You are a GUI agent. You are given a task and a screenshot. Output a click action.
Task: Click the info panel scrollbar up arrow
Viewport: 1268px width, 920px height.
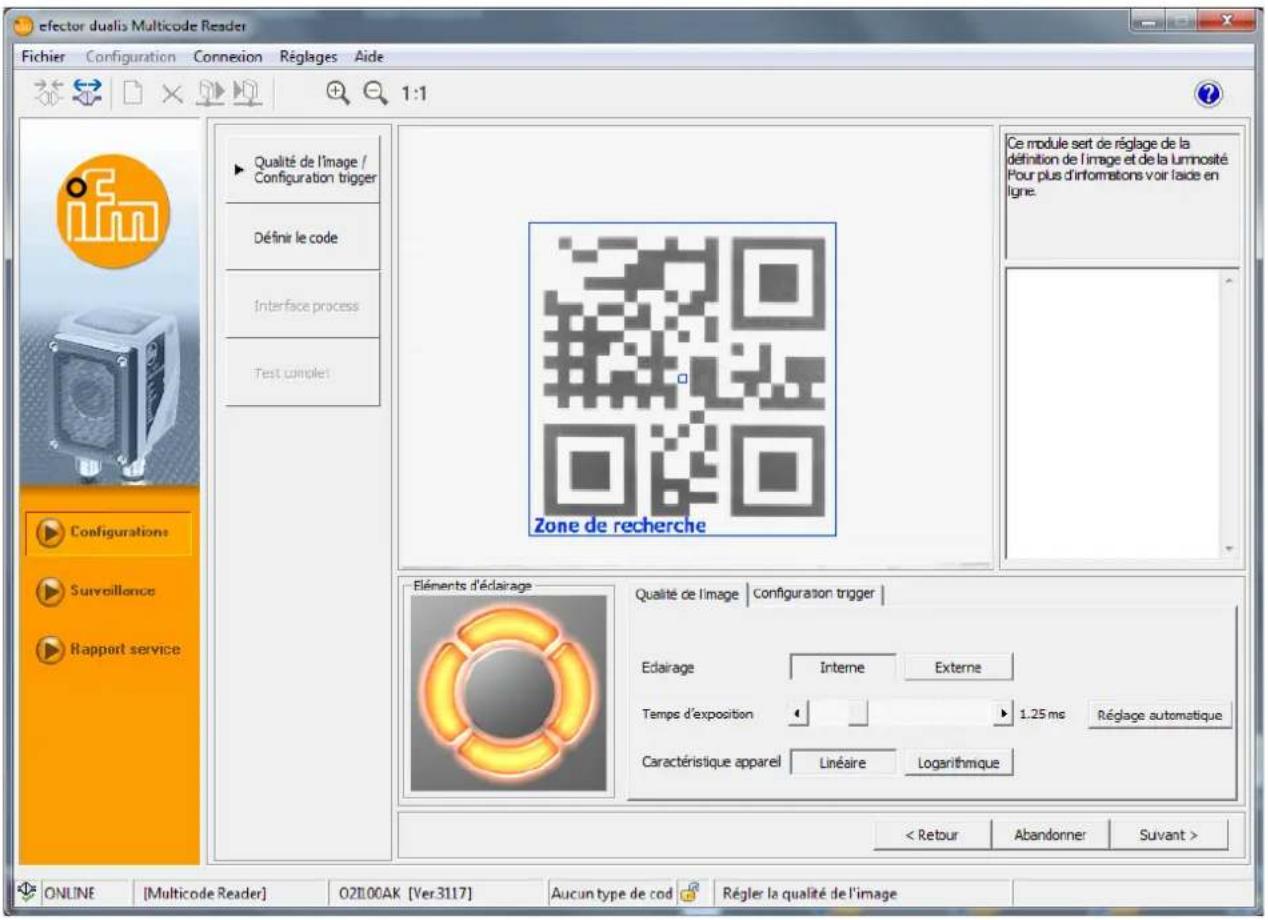[x=1230, y=280]
